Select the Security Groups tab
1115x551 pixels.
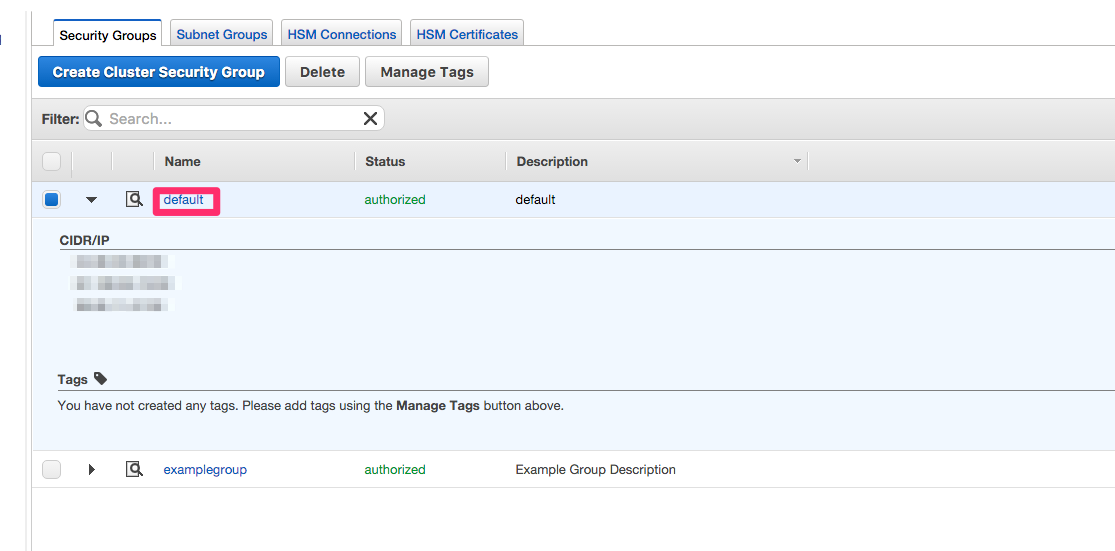[x=107, y=35]
